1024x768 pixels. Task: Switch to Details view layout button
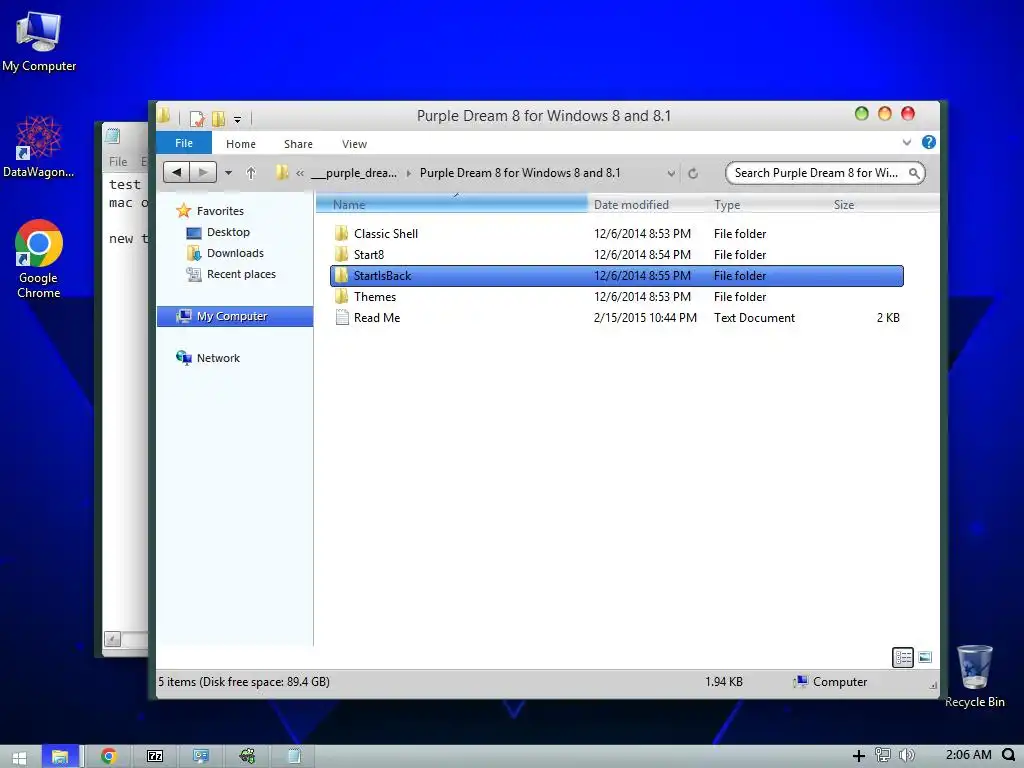coord(903,657)
